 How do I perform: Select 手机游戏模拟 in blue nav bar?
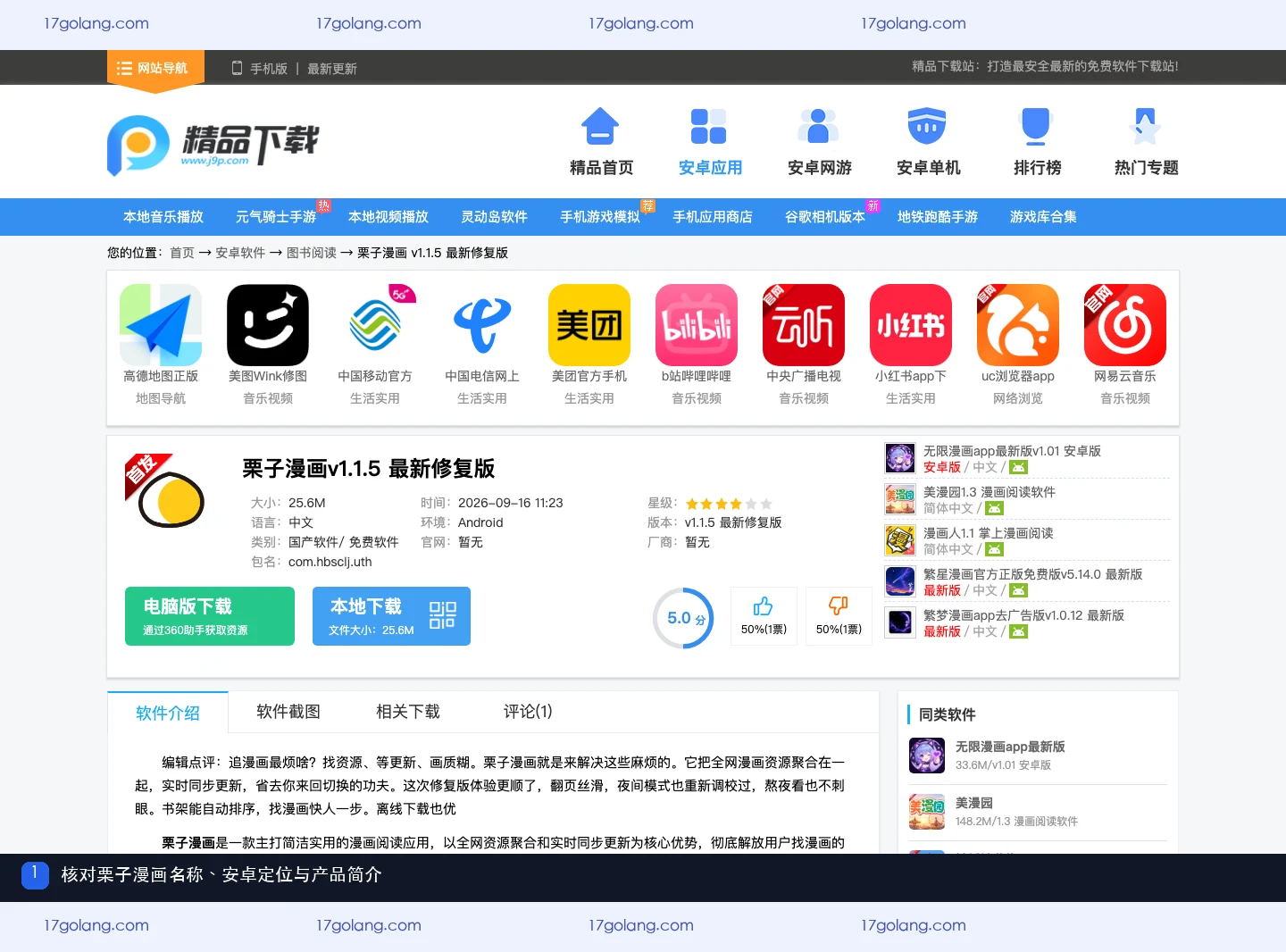600,217
